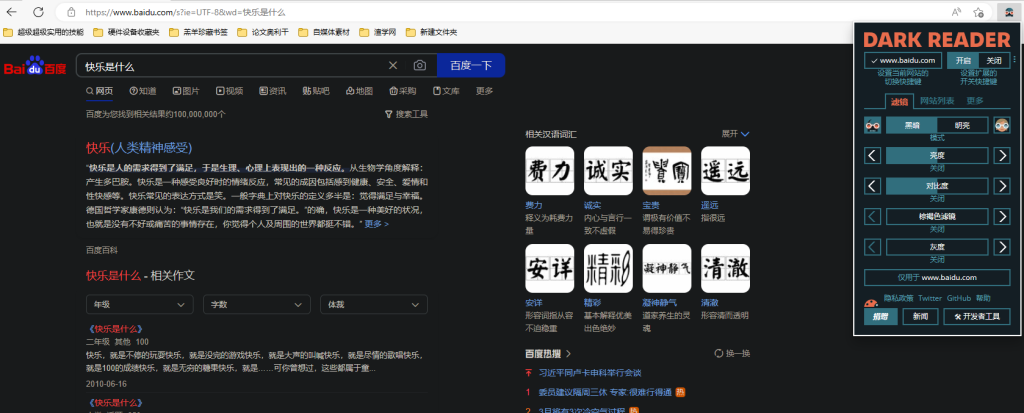Click the dark mode character icon in Dark Reader

(872, 125)
